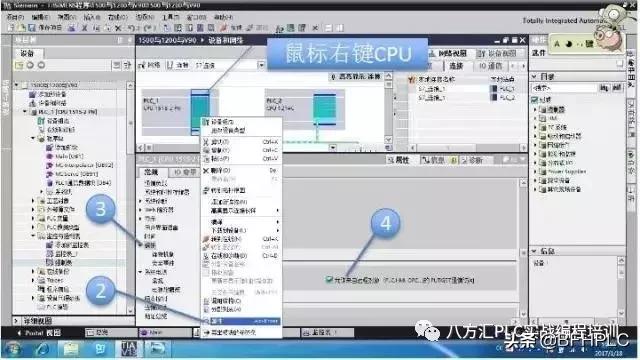Image resolution: width=640 pixels, height=360 pixels.
Task: Select the IO tags tab in properties
Action: tap(184, 172)
